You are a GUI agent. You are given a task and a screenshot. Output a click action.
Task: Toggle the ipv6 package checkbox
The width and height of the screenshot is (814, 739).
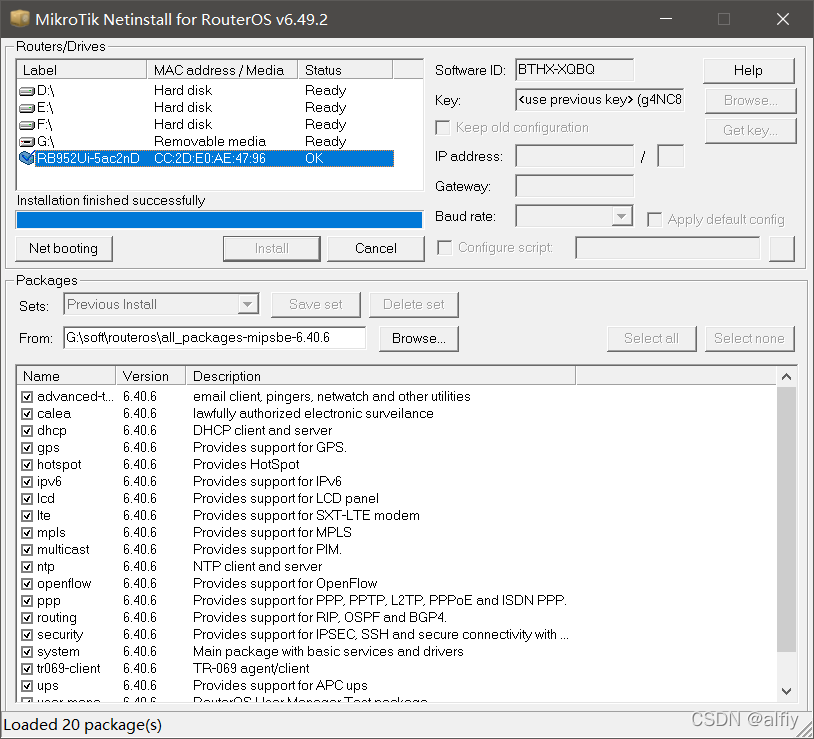pyautogui.click(x=27, y=482)
